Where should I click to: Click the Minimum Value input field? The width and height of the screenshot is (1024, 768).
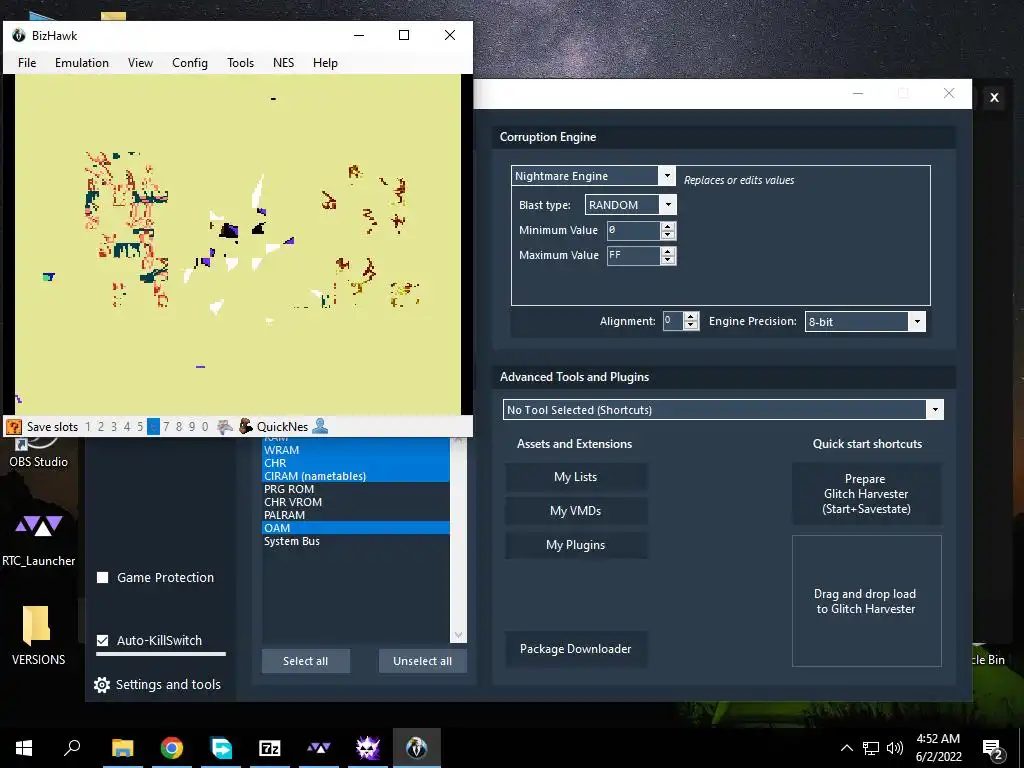coord(633,230)
